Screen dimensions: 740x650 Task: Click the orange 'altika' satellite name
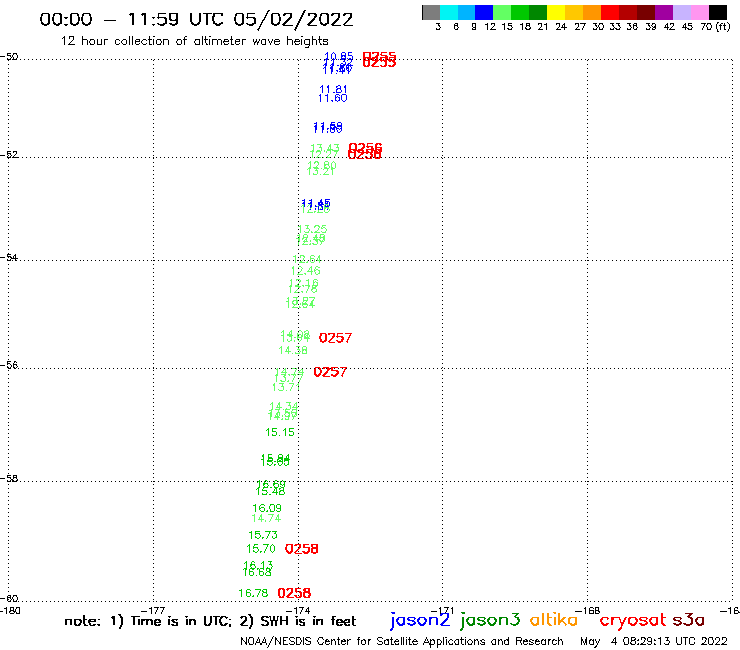[554, 619]
